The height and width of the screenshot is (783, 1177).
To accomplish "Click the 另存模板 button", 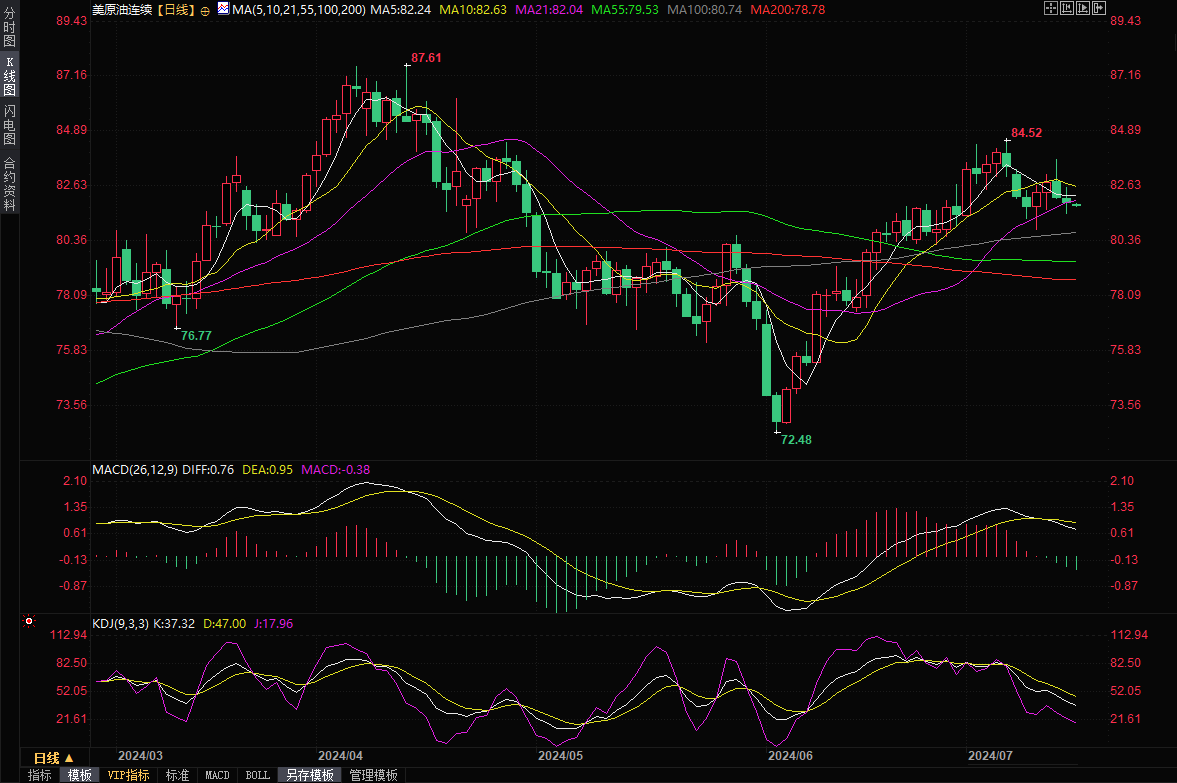I will (x=309, y=775).
